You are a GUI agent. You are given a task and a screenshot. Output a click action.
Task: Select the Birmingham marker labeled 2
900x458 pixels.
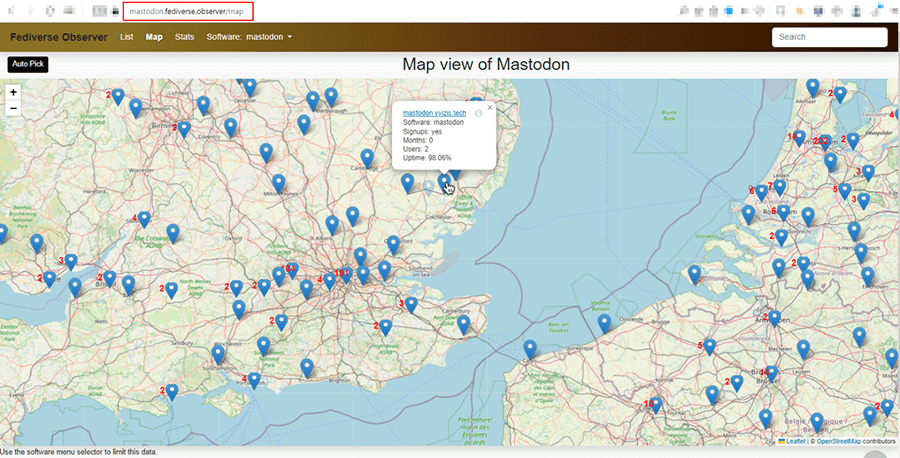pyautogui.click(x=184, y=130)
